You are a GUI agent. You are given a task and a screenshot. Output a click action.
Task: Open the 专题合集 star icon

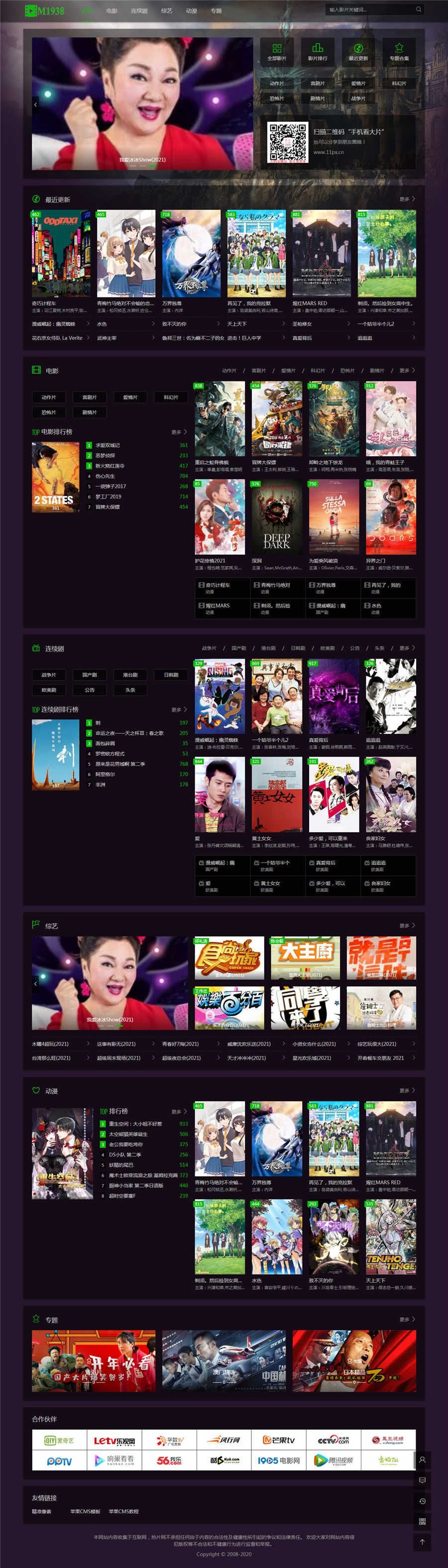399,49
